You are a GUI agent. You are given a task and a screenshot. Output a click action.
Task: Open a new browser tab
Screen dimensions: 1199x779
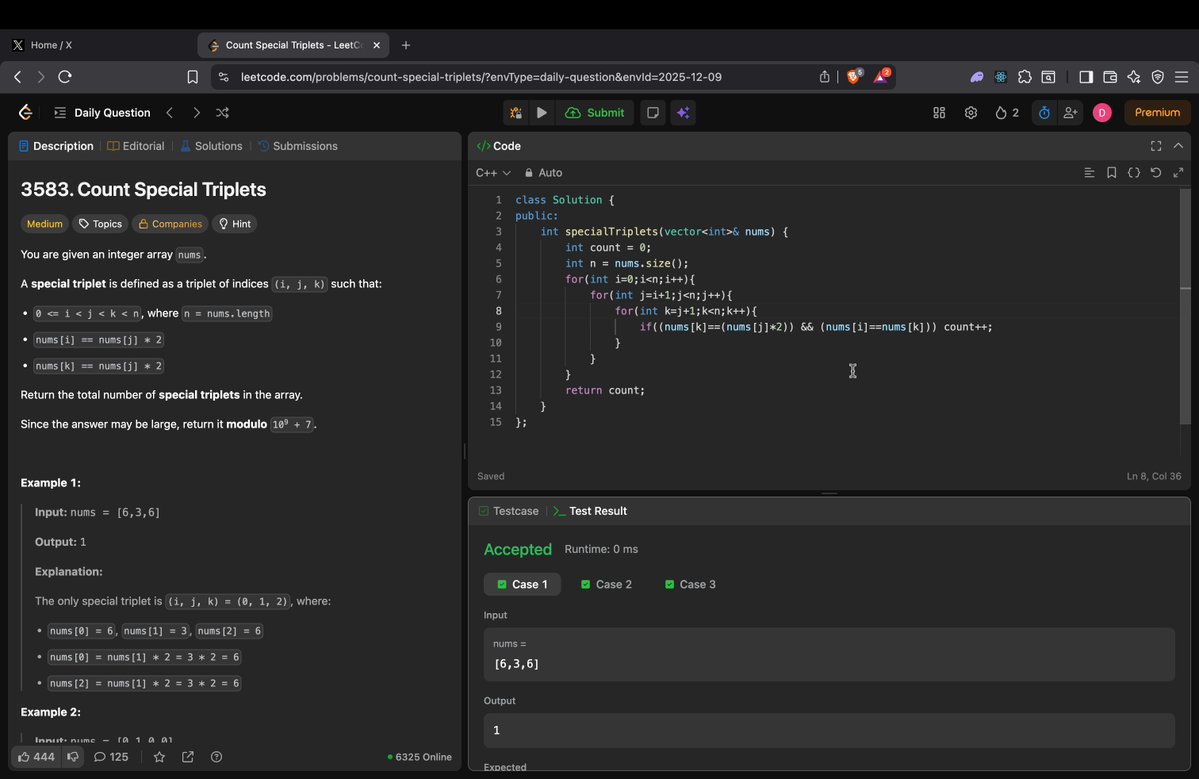click(x=406, y=45)
